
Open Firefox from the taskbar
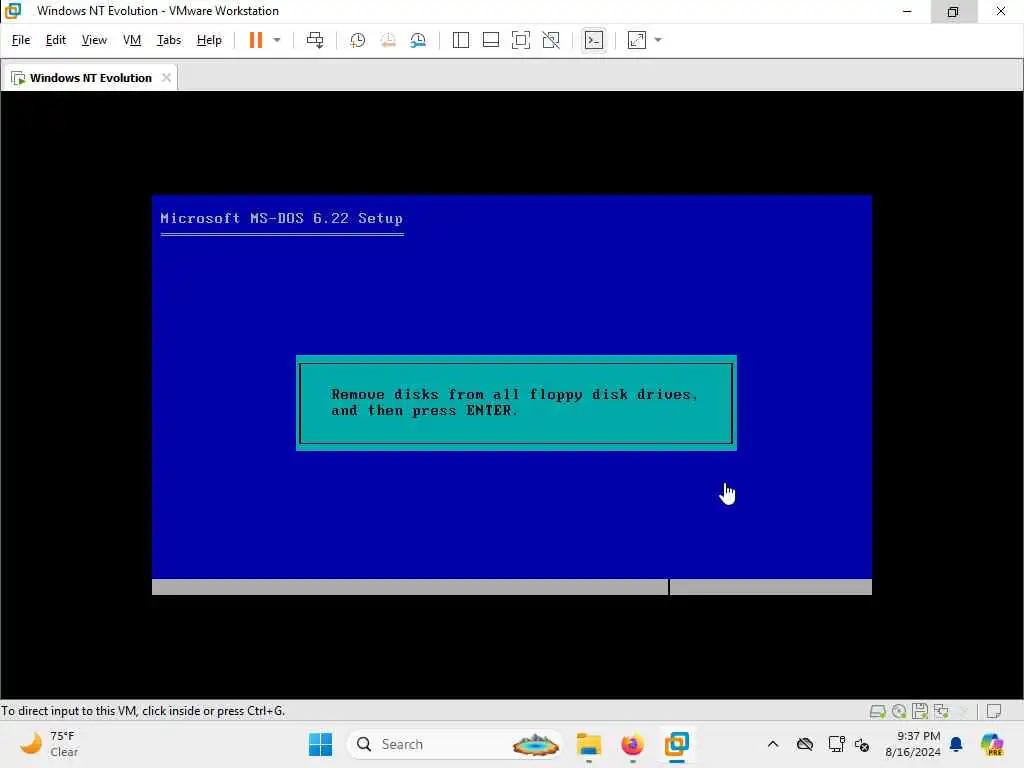click(632, 744)
